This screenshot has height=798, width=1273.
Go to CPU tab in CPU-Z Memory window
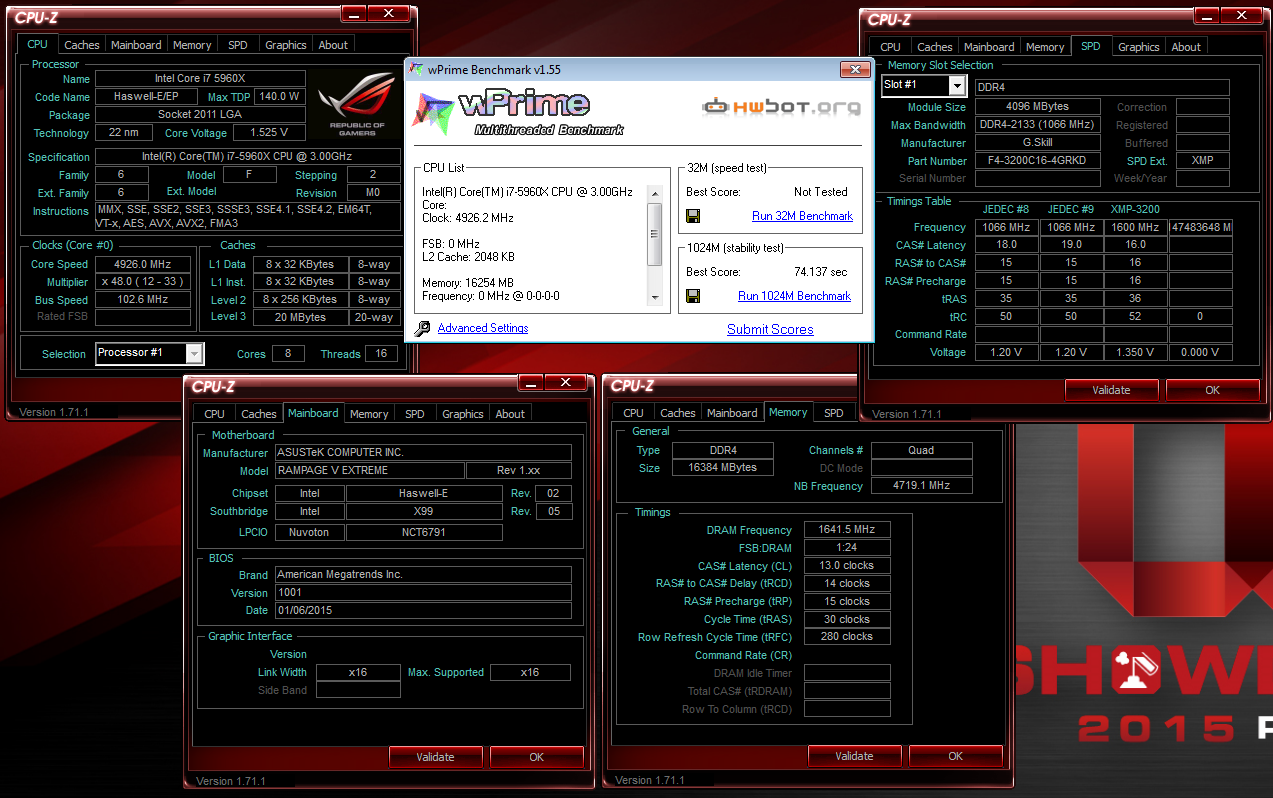(x=634, y=413)
